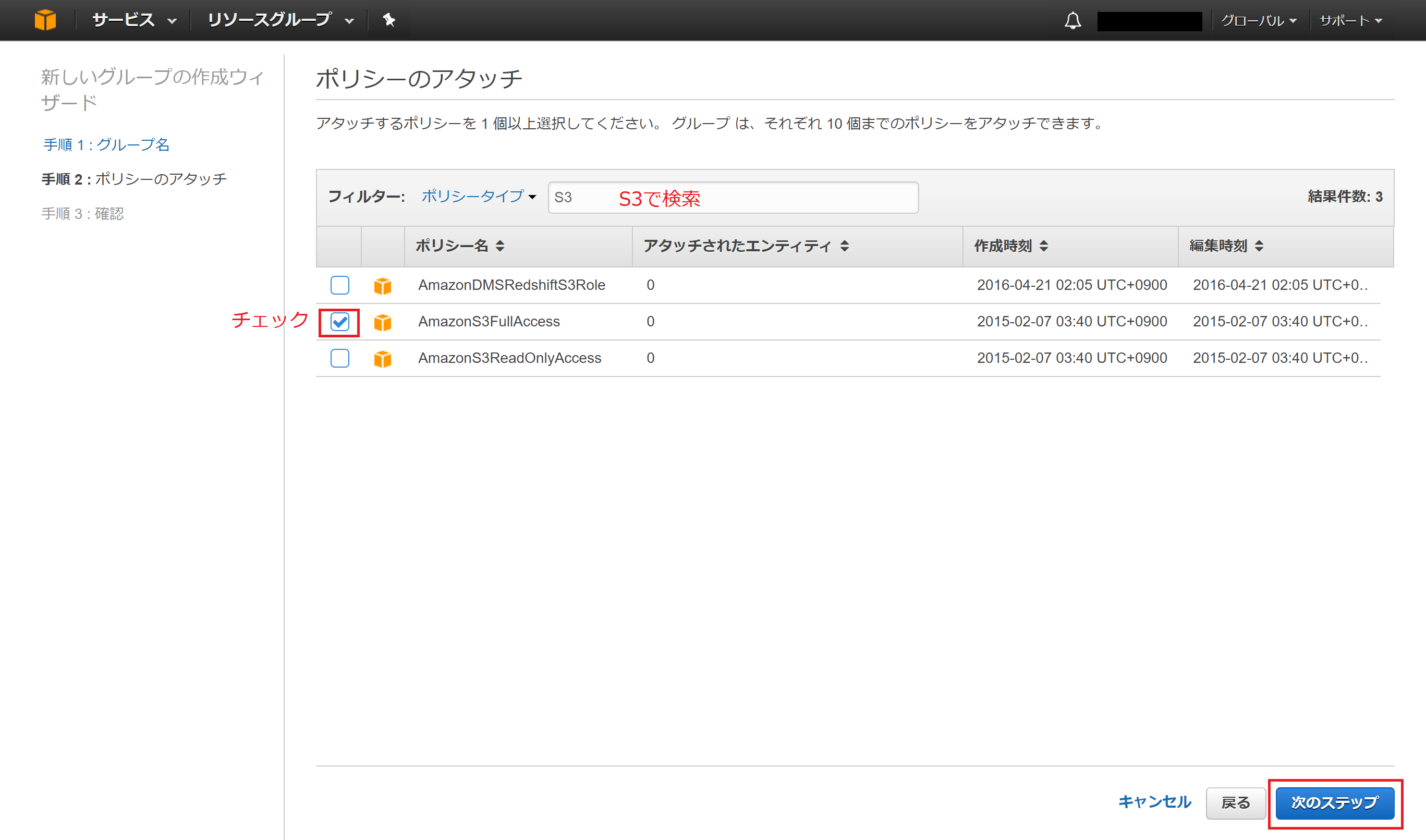This screenshot has width=1426, height=840.
Task: Click edit time cell for AmazonS3ReadOnlyAccess
Action: pyautogui.click(x=1280, y=358)
